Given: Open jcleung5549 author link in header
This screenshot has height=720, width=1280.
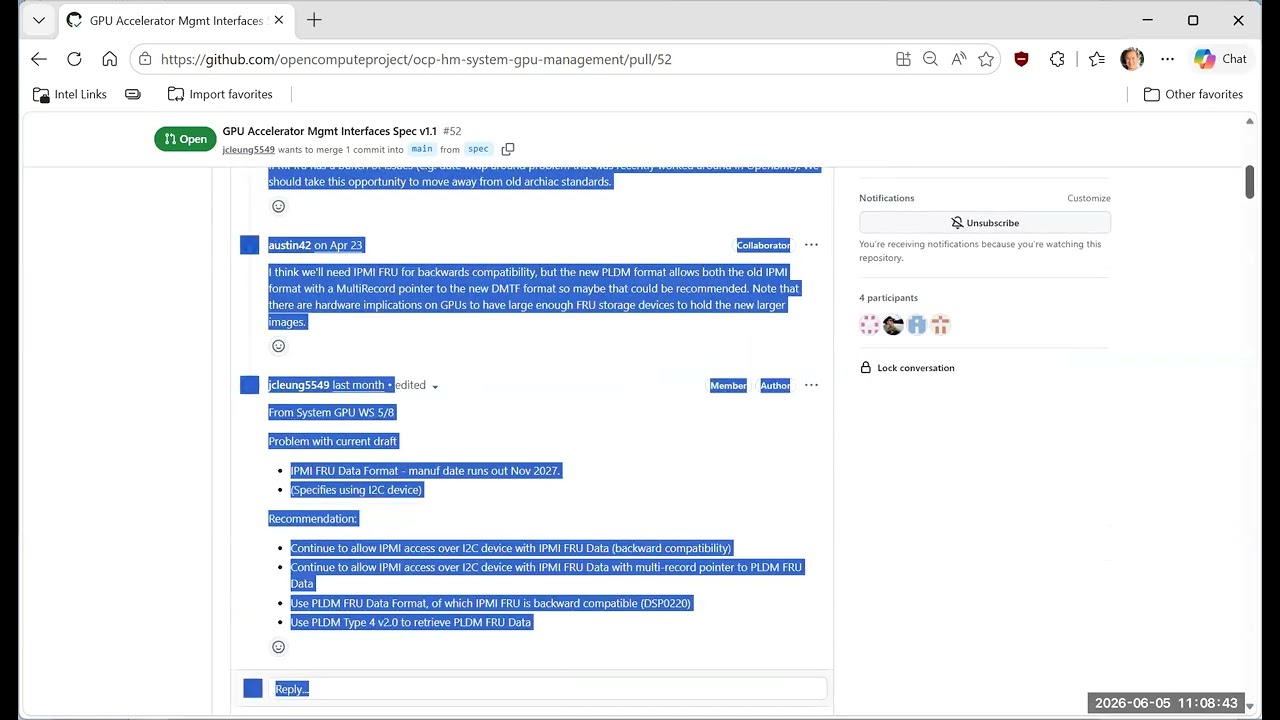Looking at the screenshot, I should pyautogui.click(x=248, y=149).
